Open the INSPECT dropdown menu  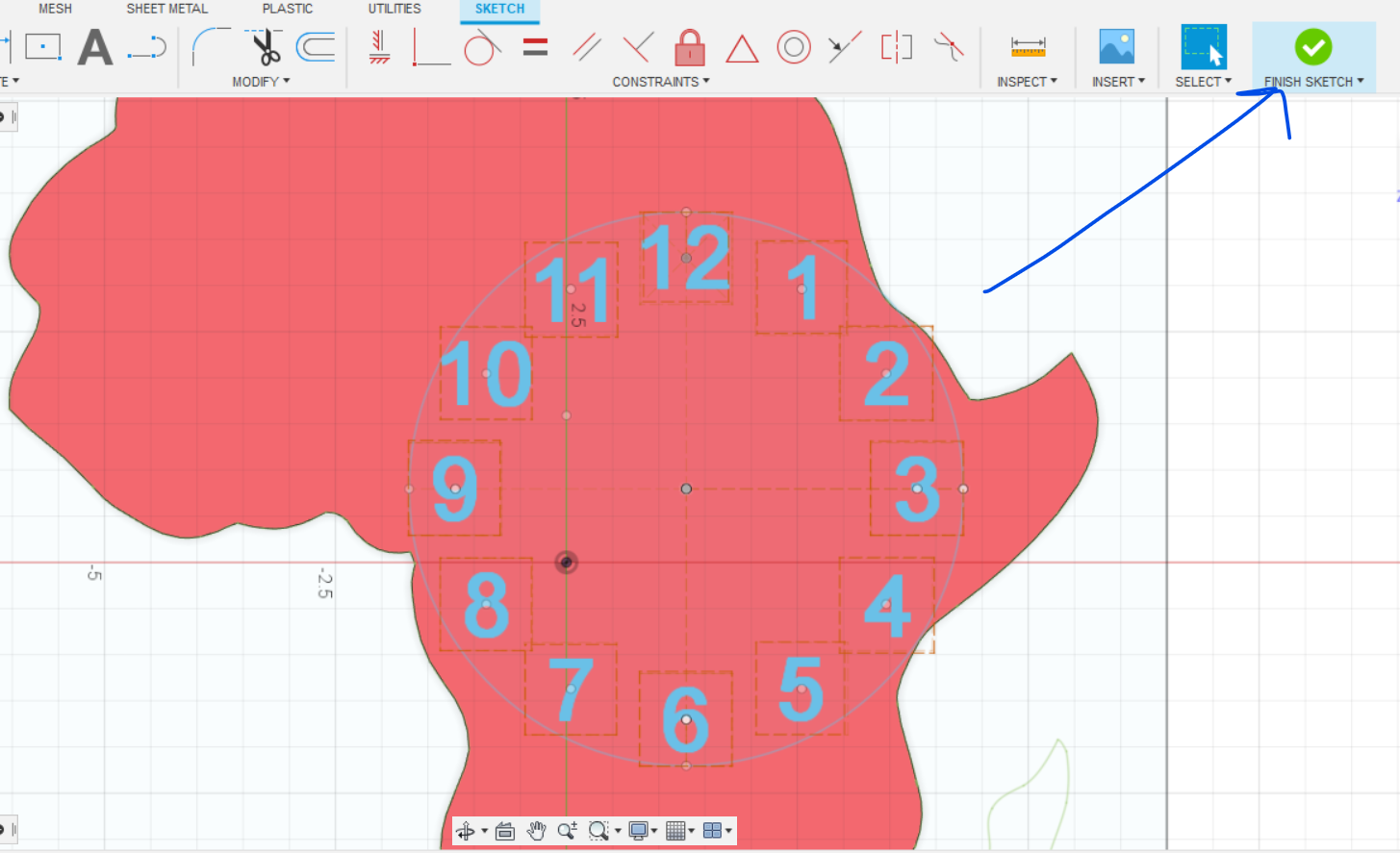1027,82
